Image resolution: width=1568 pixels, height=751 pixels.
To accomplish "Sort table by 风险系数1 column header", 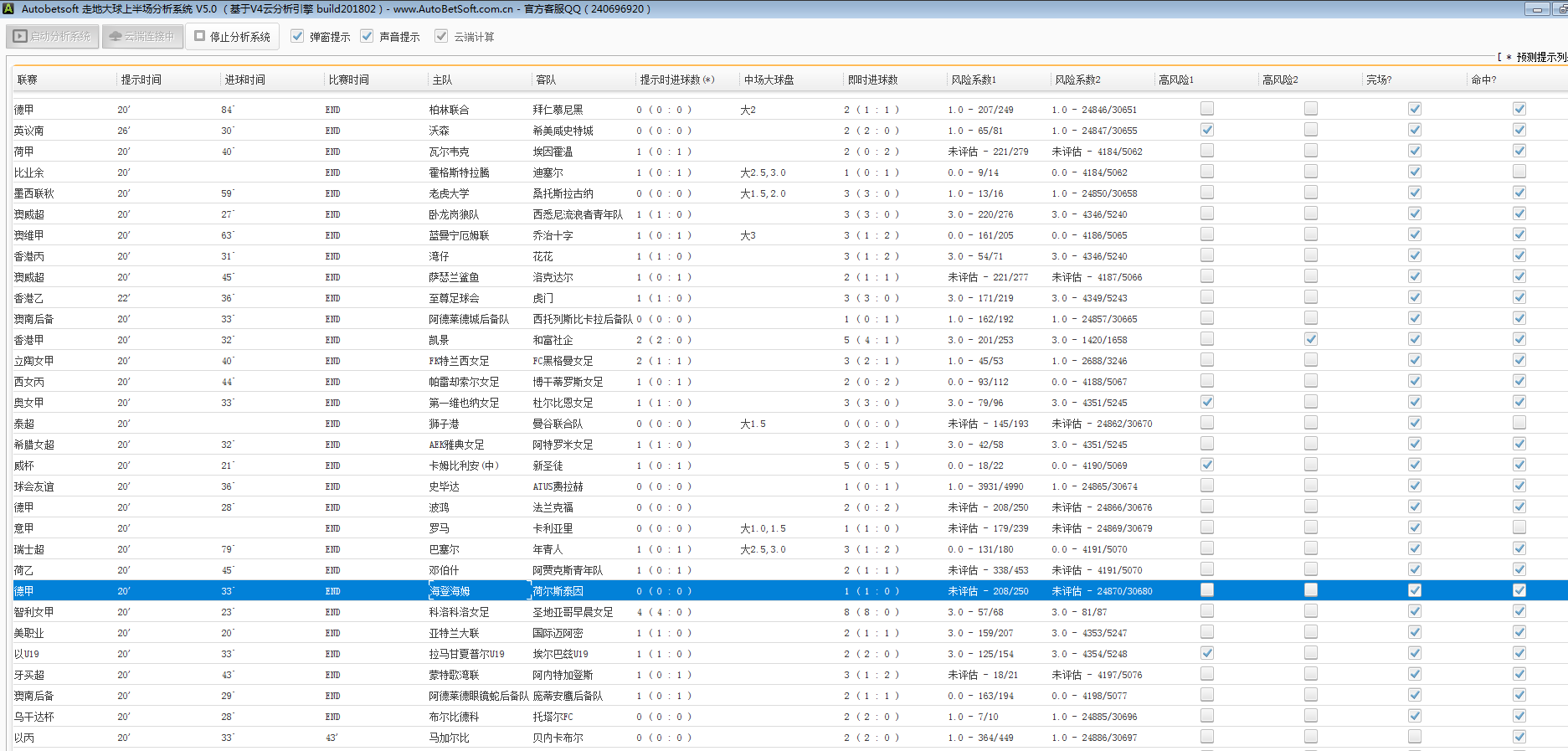I will click(x=974, y=80).
